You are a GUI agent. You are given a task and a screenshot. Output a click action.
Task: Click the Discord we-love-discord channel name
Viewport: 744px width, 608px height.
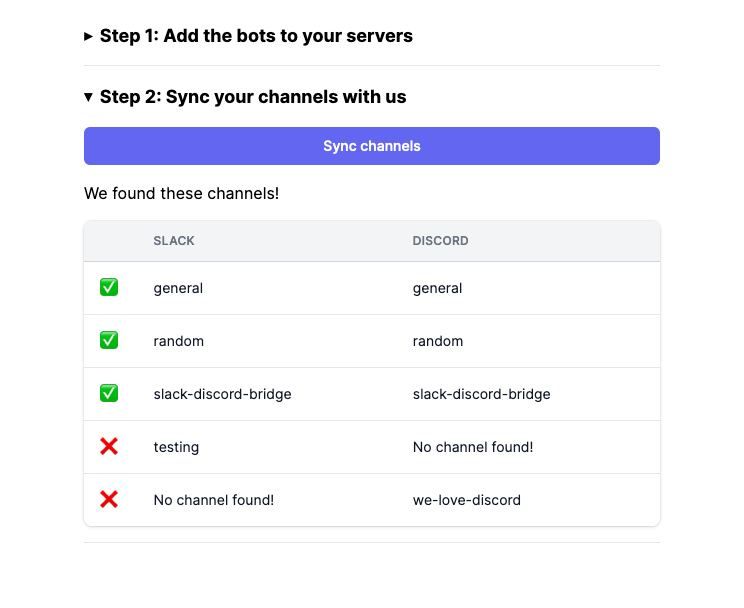click(x=466, y=500)
